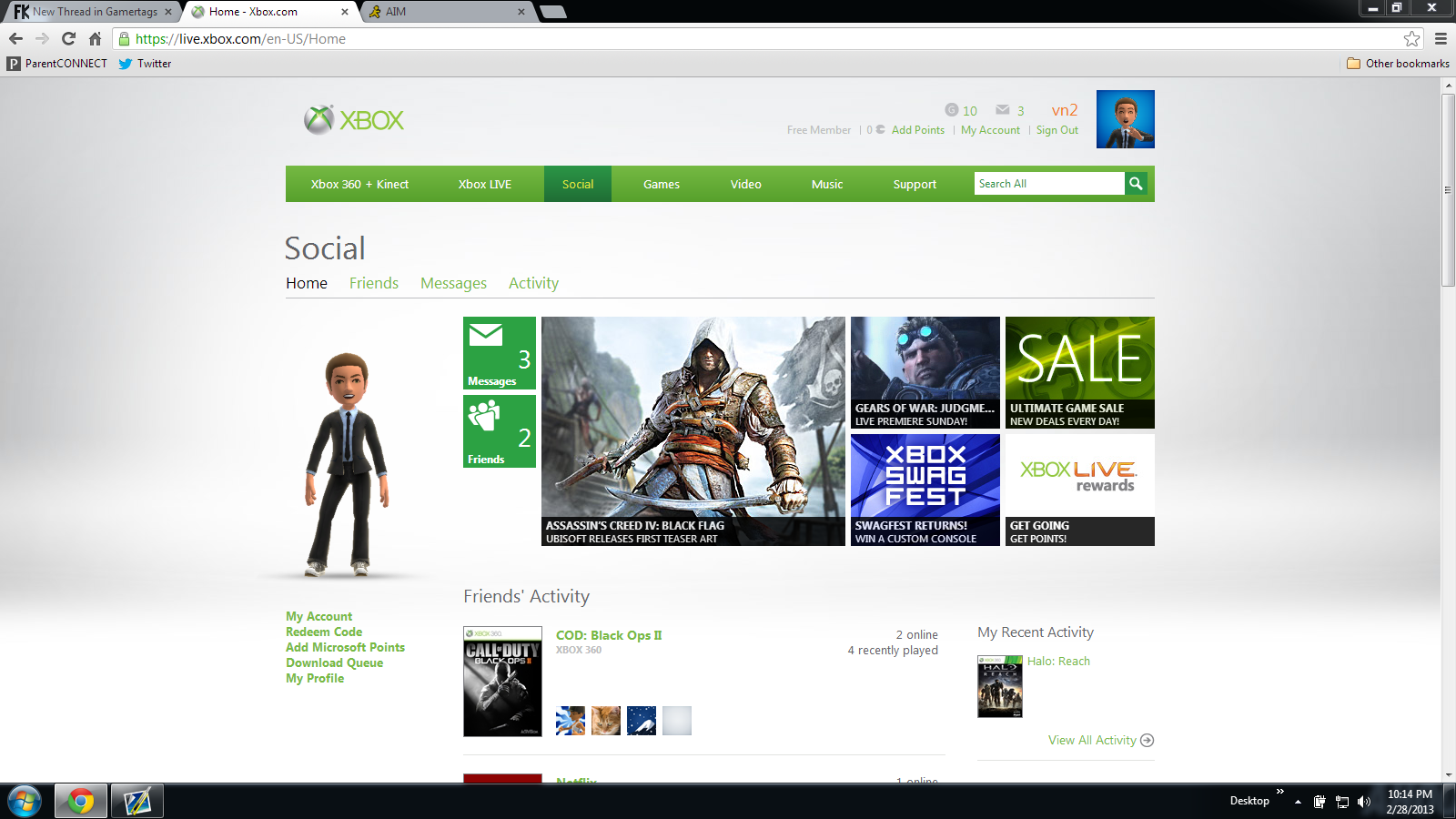Click the Redeem Code link
1456x819 pixels.
coord(324,632)
